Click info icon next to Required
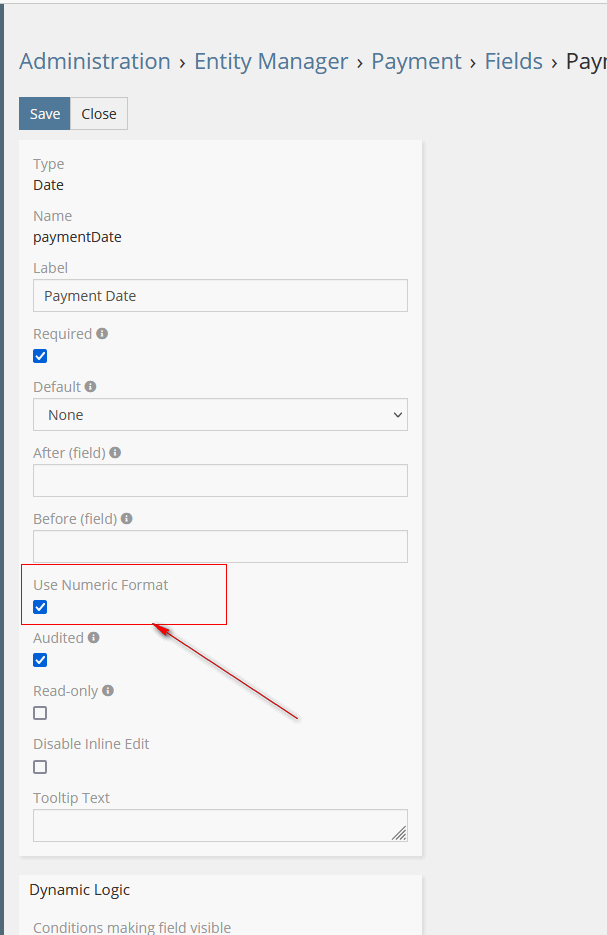The height and width of the screenshot is (935, 607). 102,334
